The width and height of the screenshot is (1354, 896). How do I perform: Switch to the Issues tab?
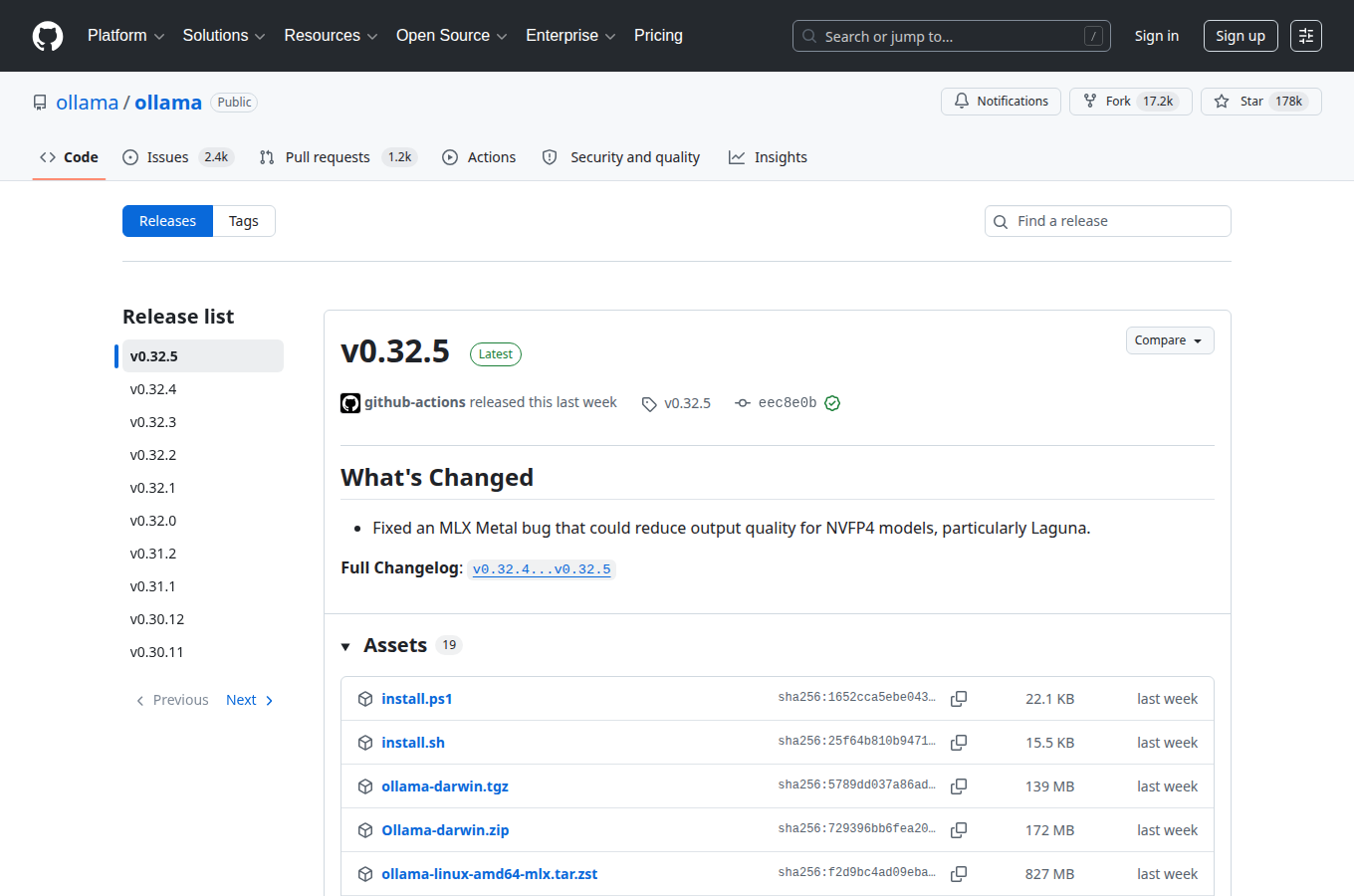point(177,157)
